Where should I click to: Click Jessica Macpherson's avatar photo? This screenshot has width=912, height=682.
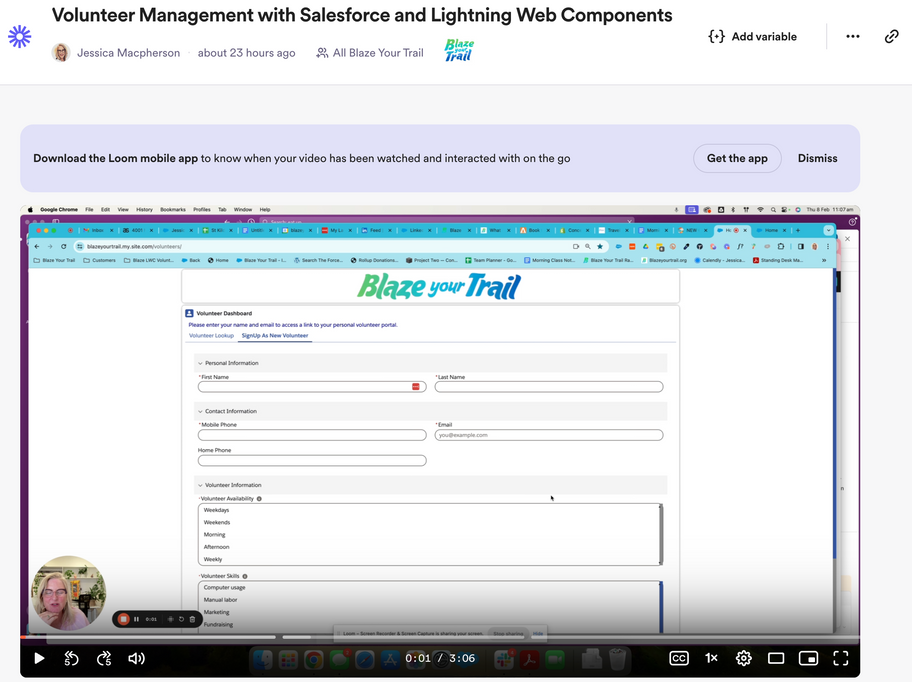[61, 53]
